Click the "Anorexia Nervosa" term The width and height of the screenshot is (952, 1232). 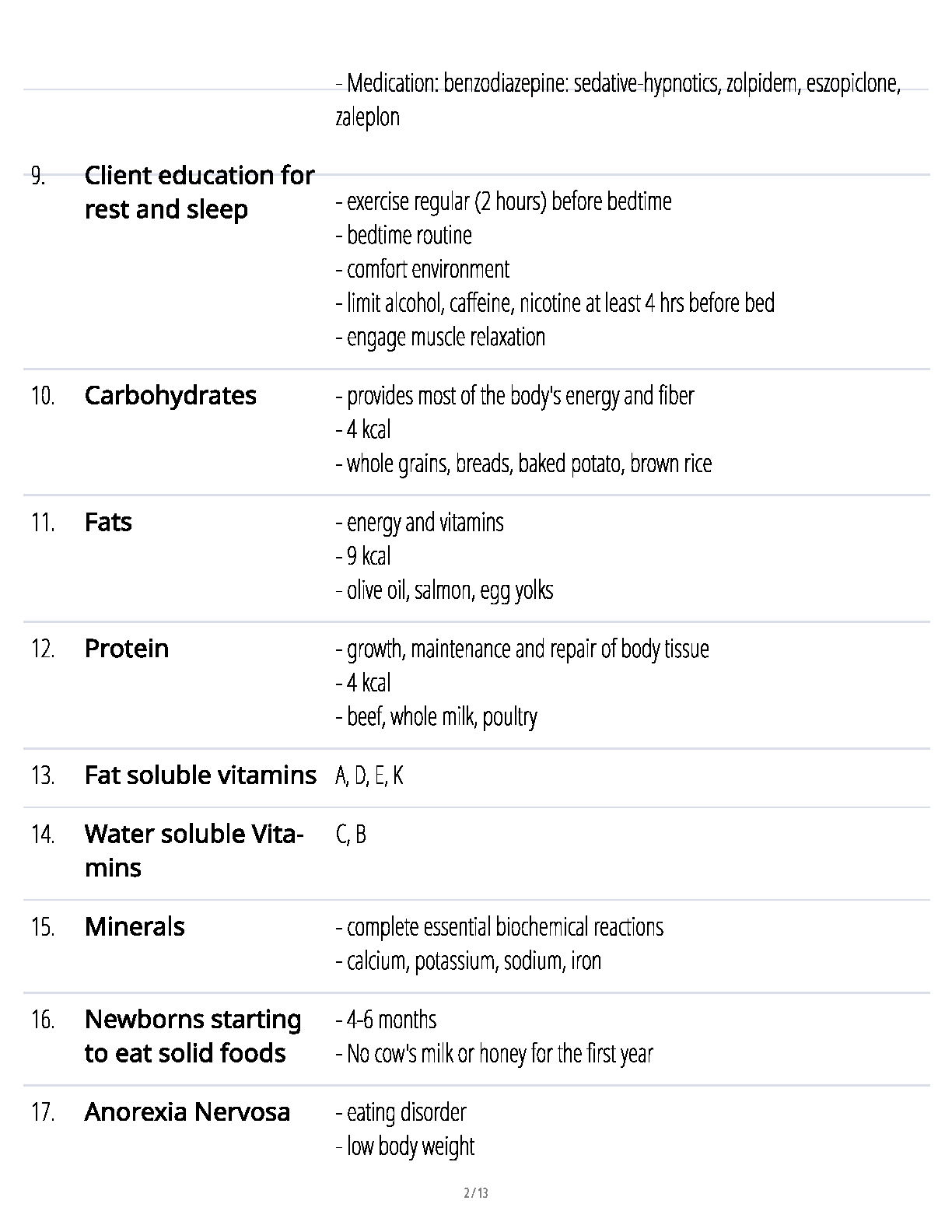point(187,1112)
